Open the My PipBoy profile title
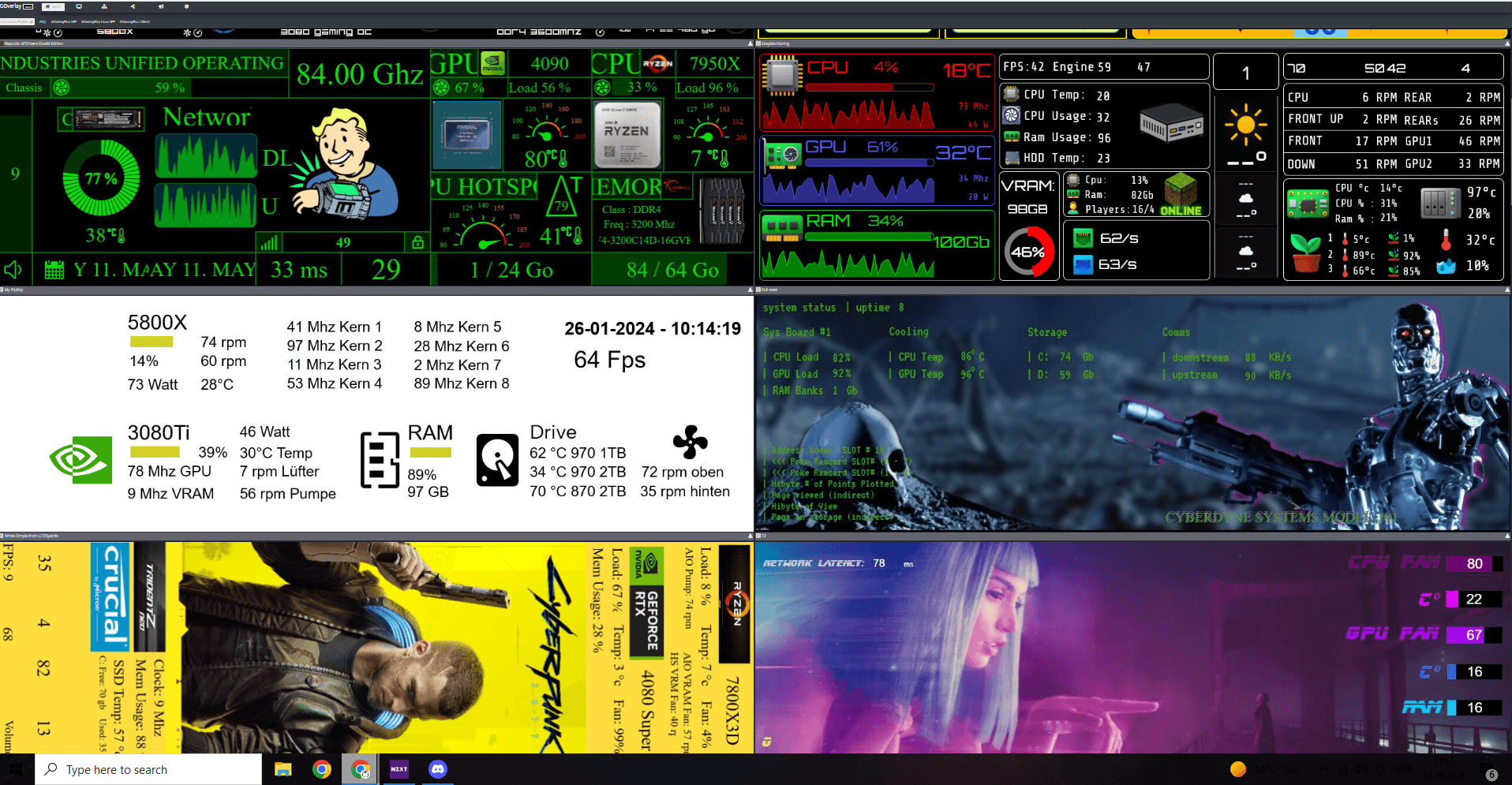Viewport: 1512px width, 785px height. pos(14,290)
